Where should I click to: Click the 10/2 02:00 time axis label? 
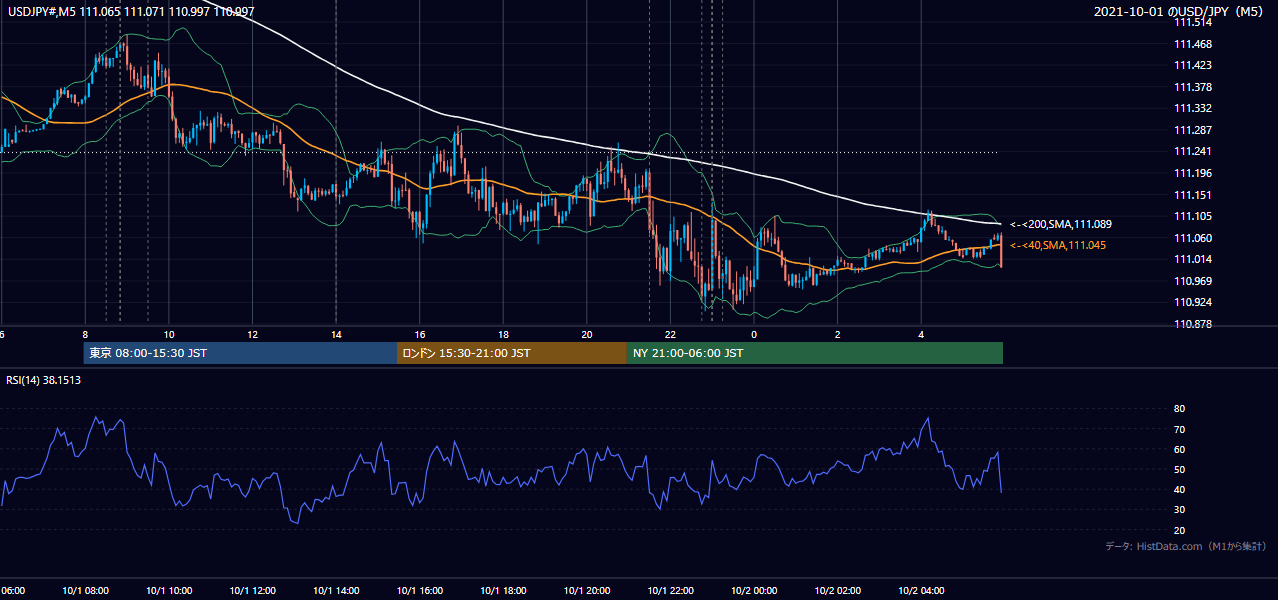(838, 591)
